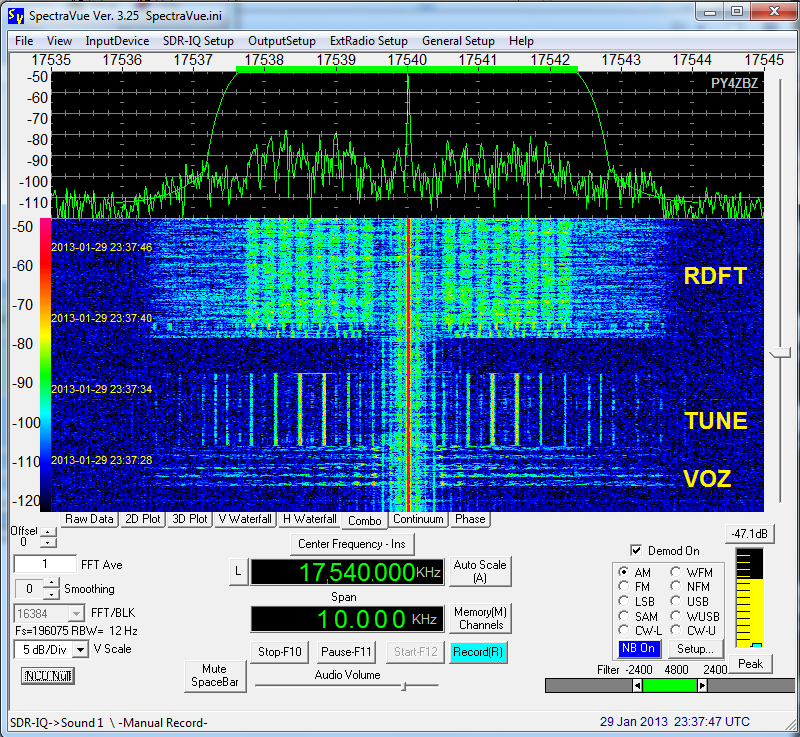Image resolution: width=800 pixels, height=737 pixels.
Task: Uncheck the Demod On checkbox
Action: coord(636,550)
